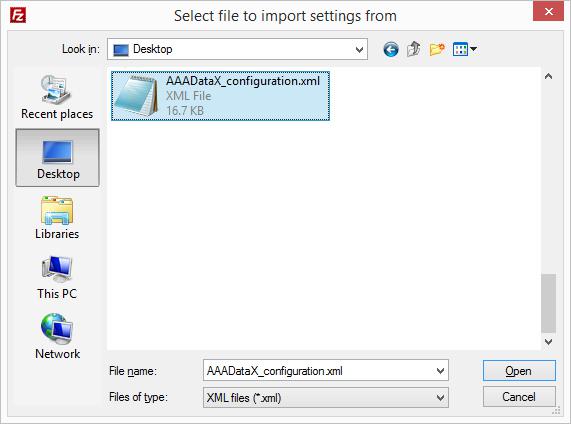Click the Cancel button
The height and width of the screenshot is (424, 571).
click(519, 396)
